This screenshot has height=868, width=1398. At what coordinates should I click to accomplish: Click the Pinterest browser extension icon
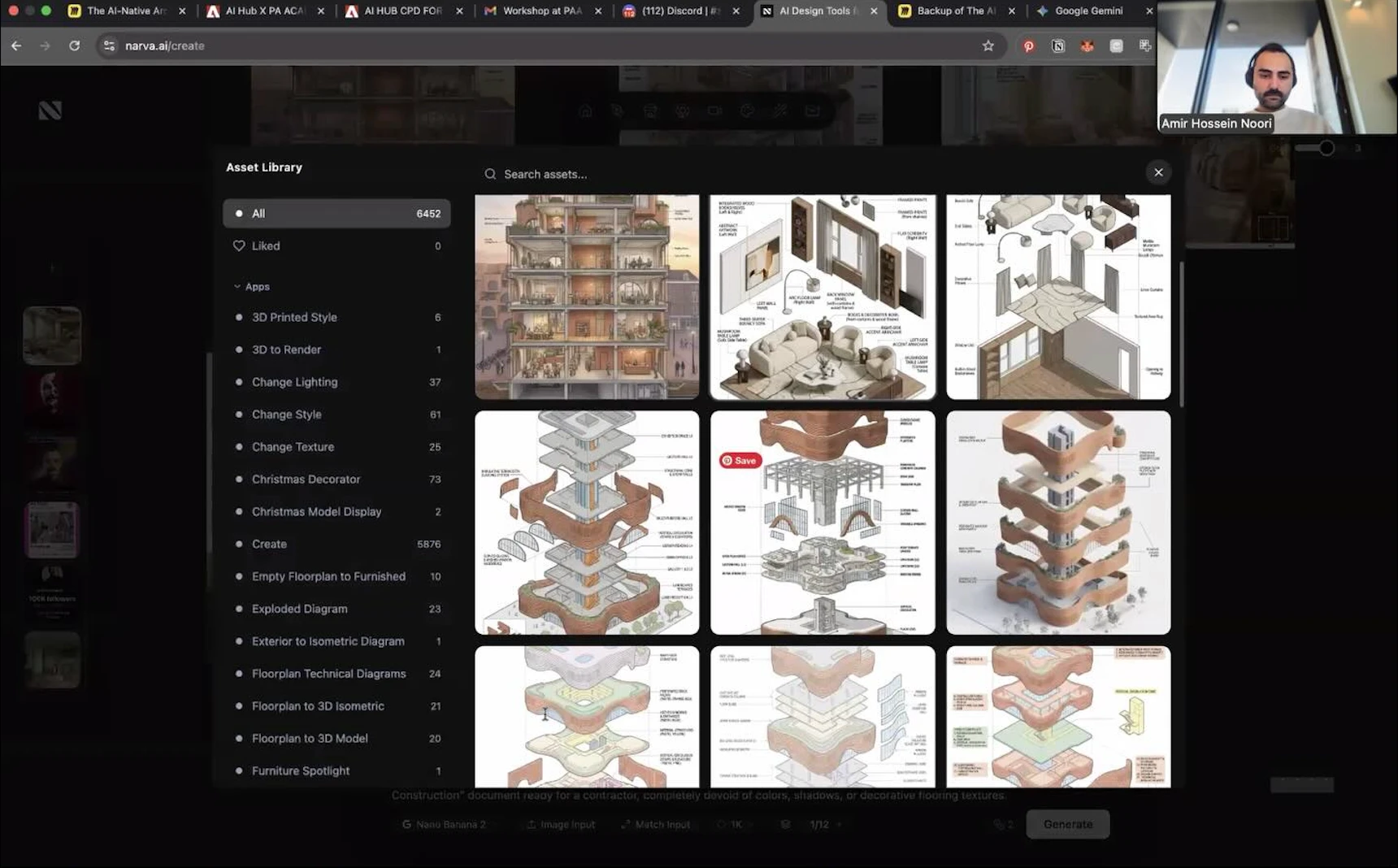(1028, 46)
